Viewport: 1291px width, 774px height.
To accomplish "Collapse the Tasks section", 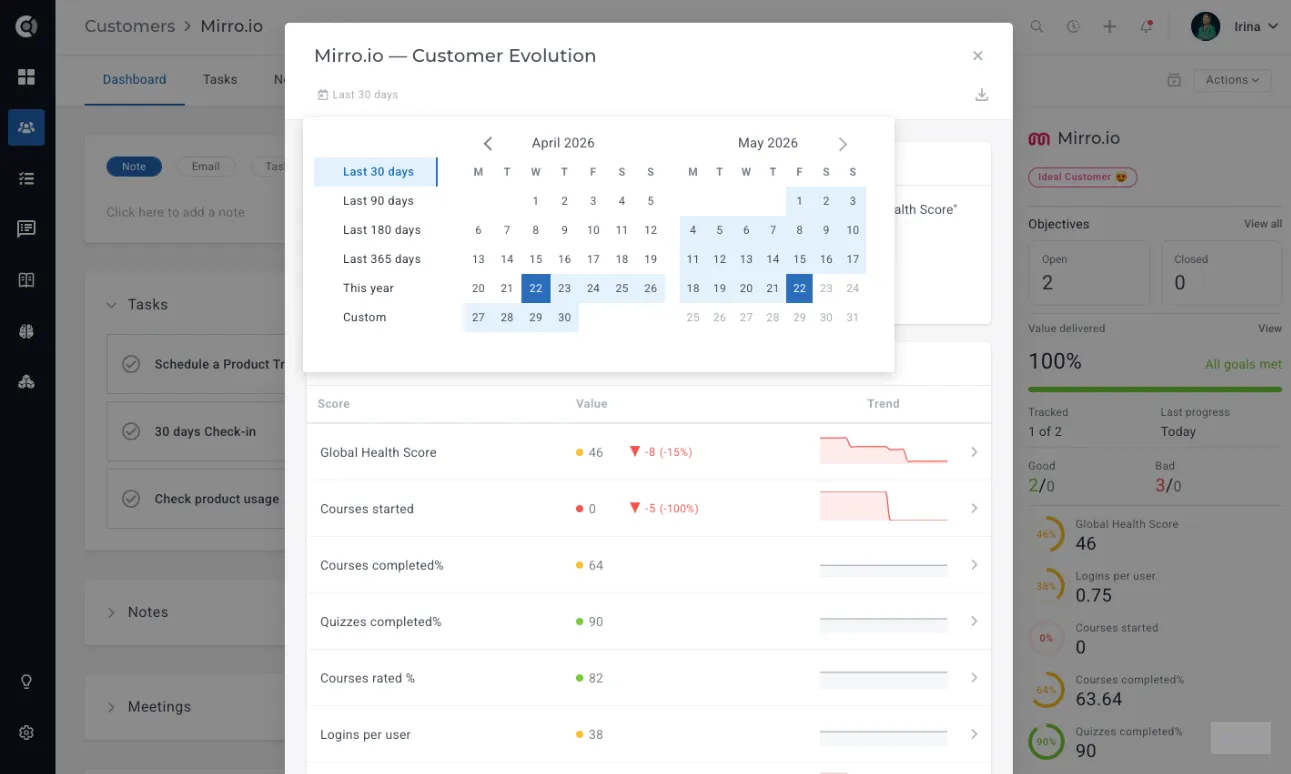I will [x=112, y=305].
